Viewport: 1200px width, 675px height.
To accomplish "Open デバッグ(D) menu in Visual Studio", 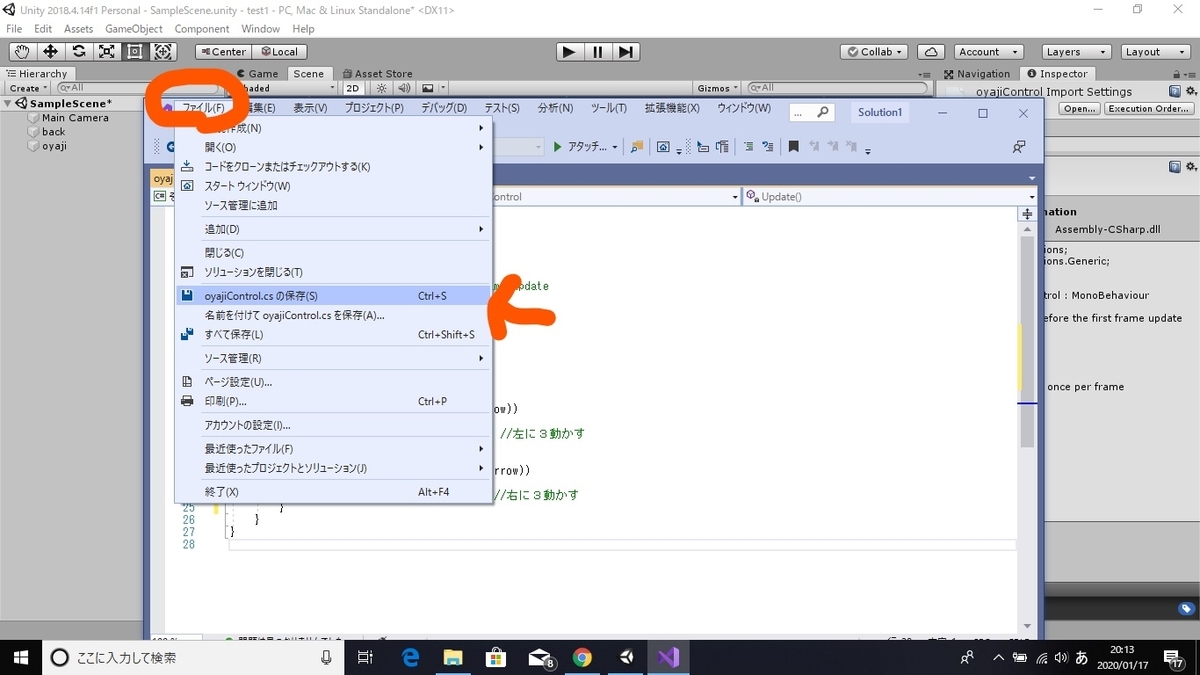I will point(443,108).
